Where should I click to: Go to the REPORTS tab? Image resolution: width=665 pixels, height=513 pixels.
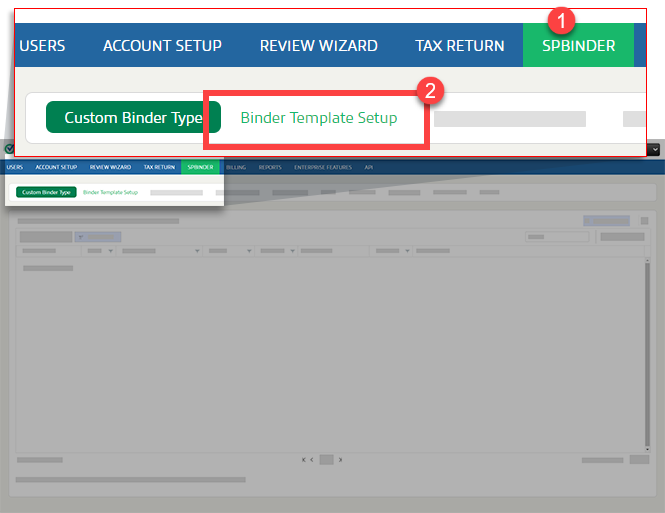(x=270, y=167)
